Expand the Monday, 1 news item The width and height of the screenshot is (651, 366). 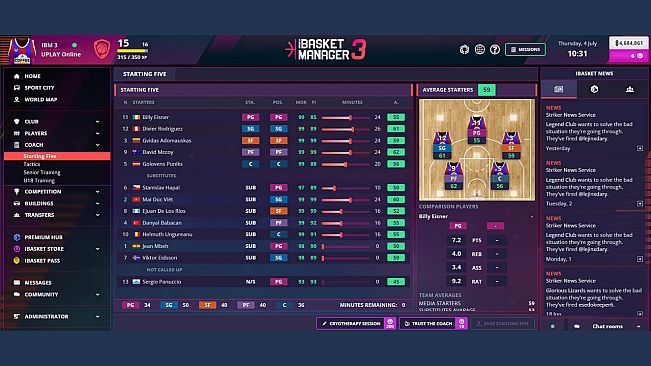tap(640, 259)
